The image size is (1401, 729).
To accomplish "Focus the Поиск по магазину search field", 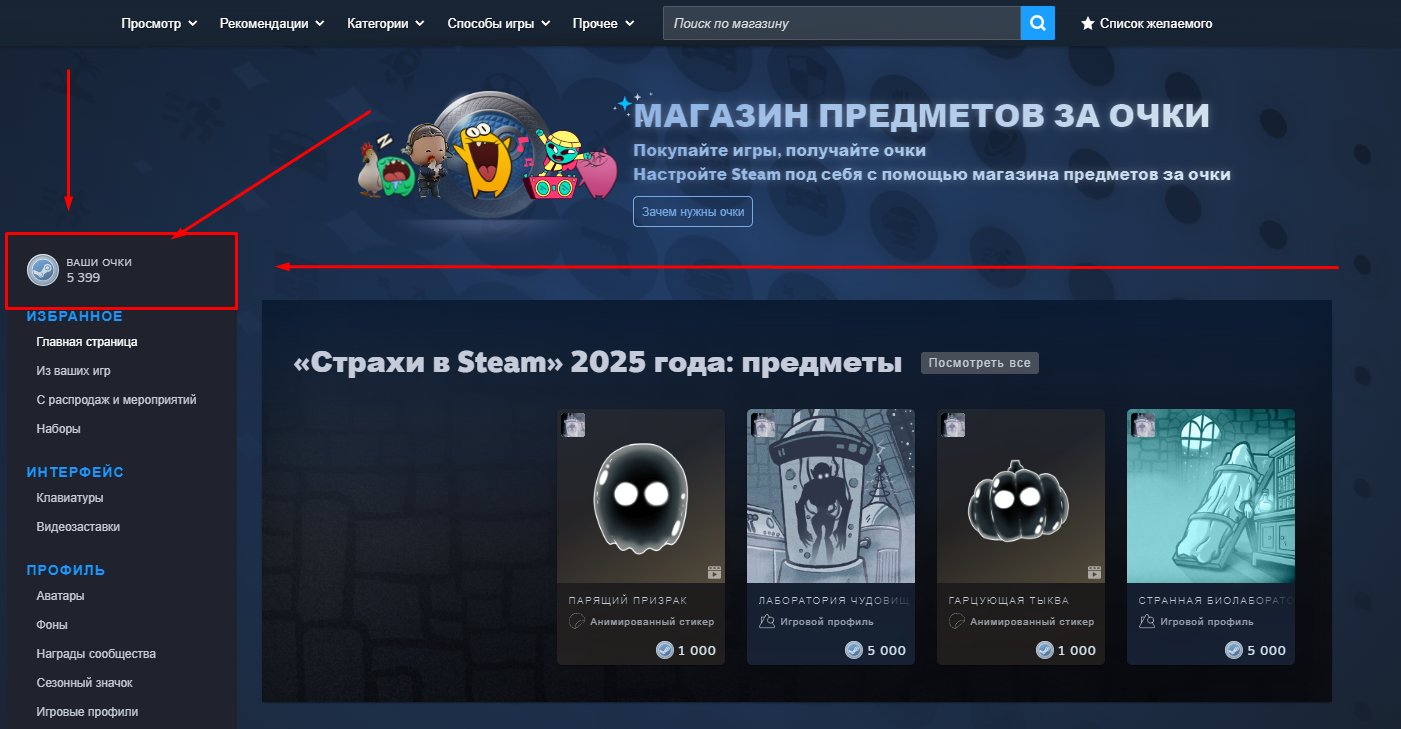I will tap(841, 23).
